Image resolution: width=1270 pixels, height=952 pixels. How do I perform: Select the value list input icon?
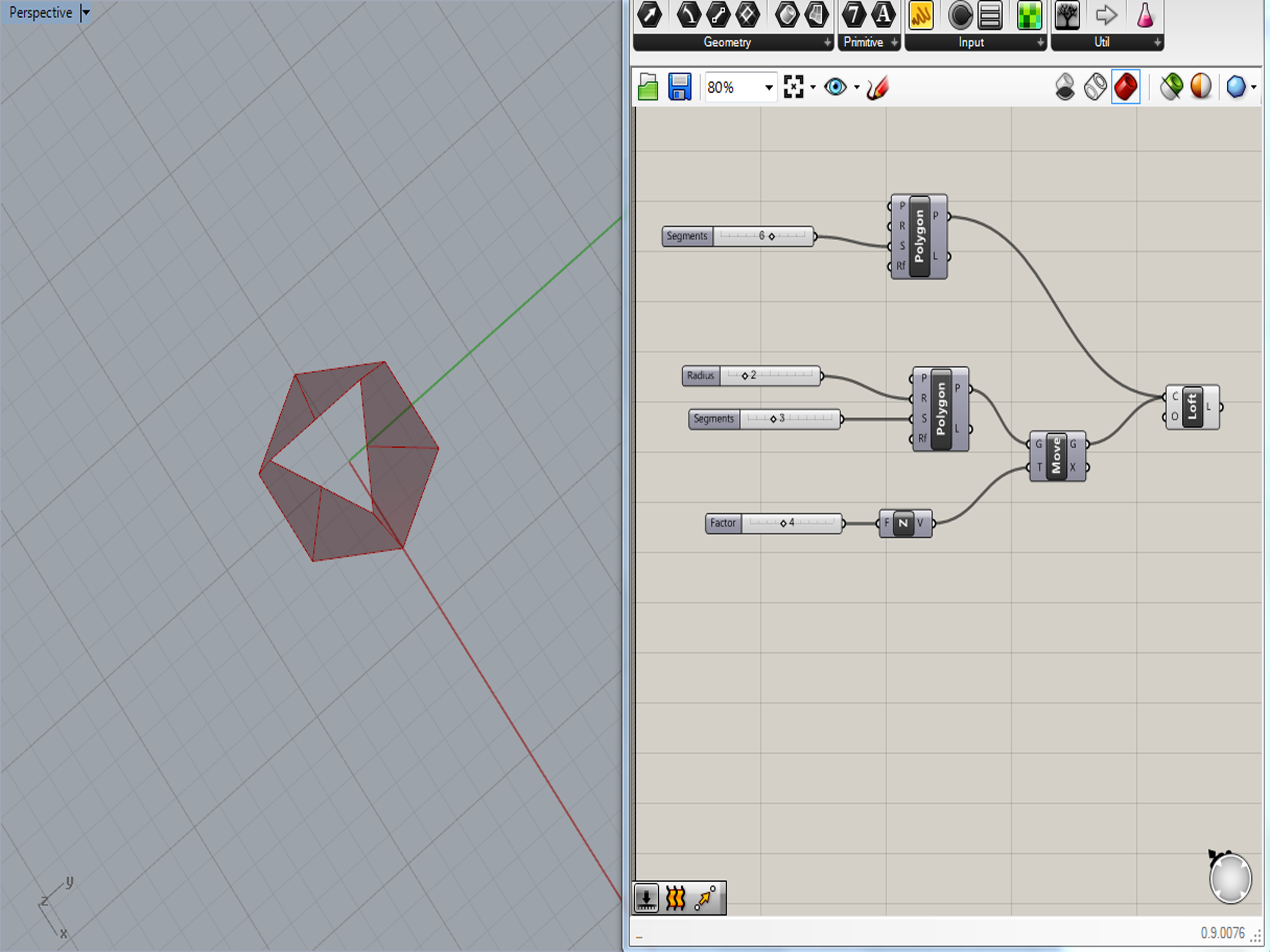[990, 15]
